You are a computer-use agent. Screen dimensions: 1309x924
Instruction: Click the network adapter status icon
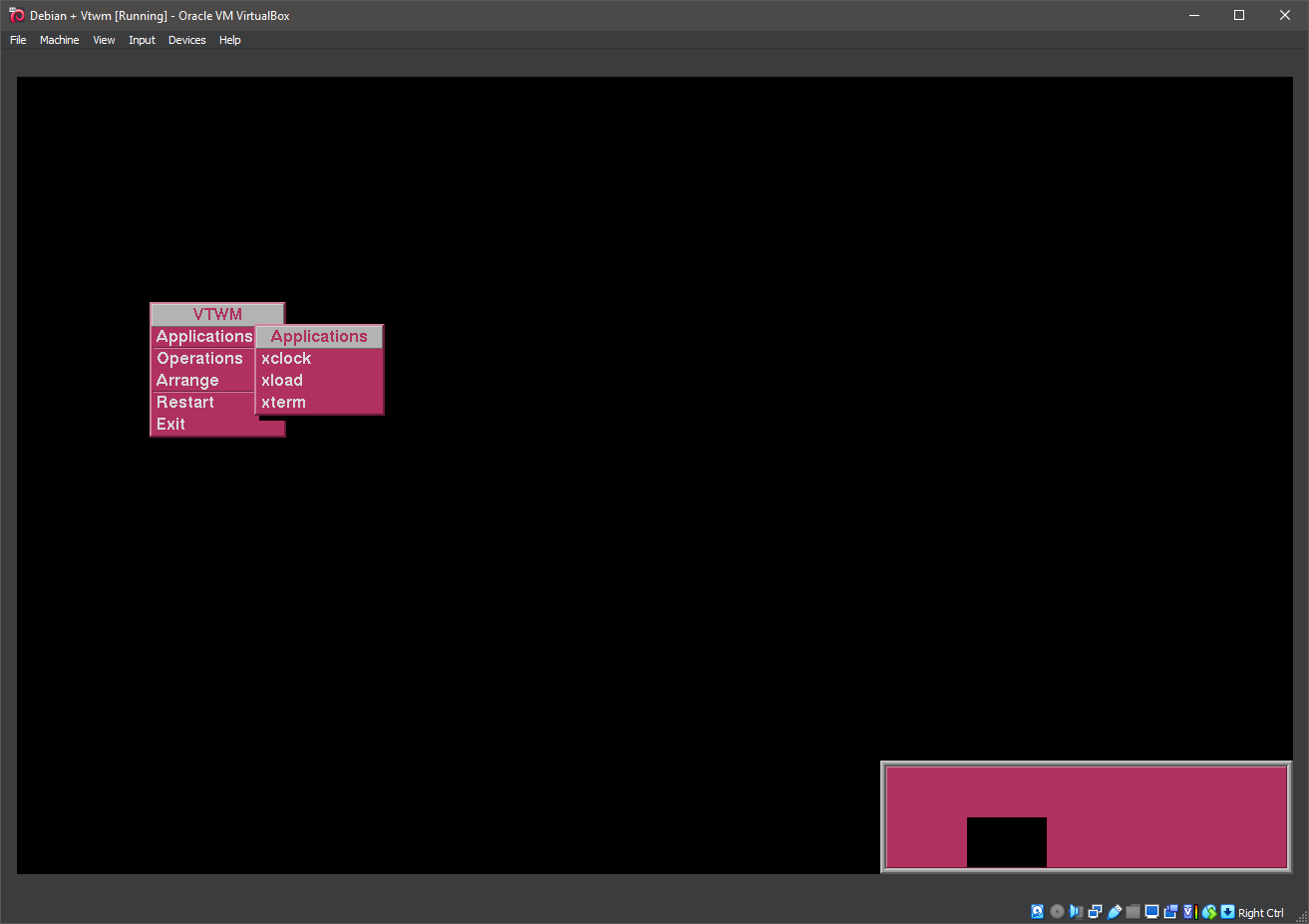pos(1095,911)
